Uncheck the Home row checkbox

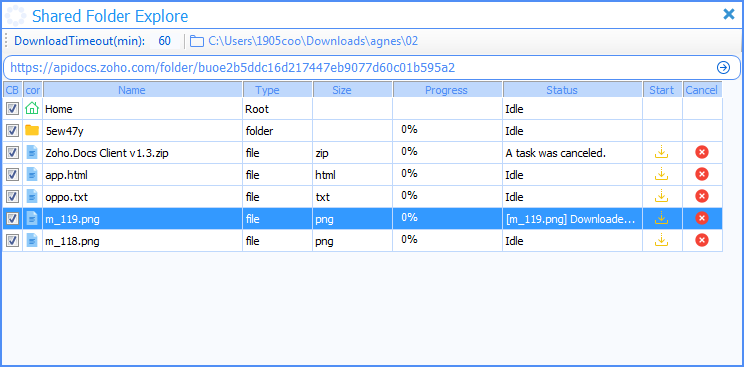(x=12, y=109)
